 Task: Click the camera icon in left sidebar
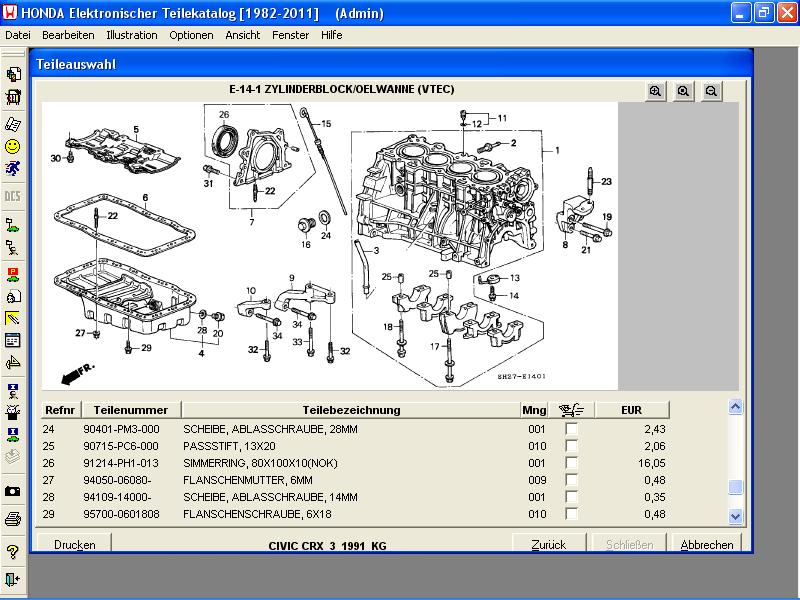click(x=13, y=491)
